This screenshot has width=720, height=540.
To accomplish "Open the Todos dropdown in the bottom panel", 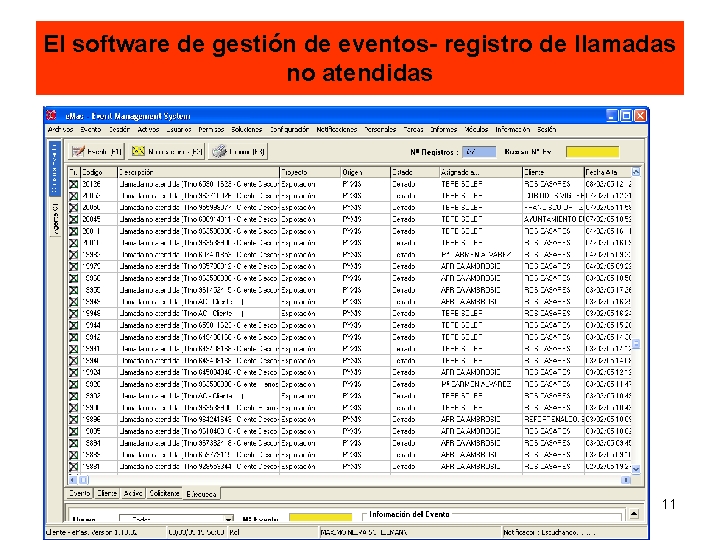I will 176,519.
